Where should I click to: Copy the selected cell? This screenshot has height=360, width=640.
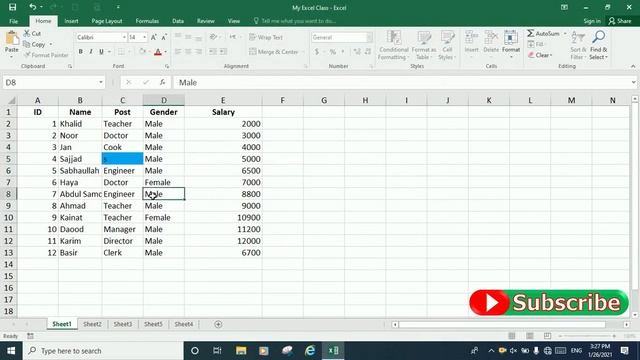pyautogui.click(x=34, y=44)
